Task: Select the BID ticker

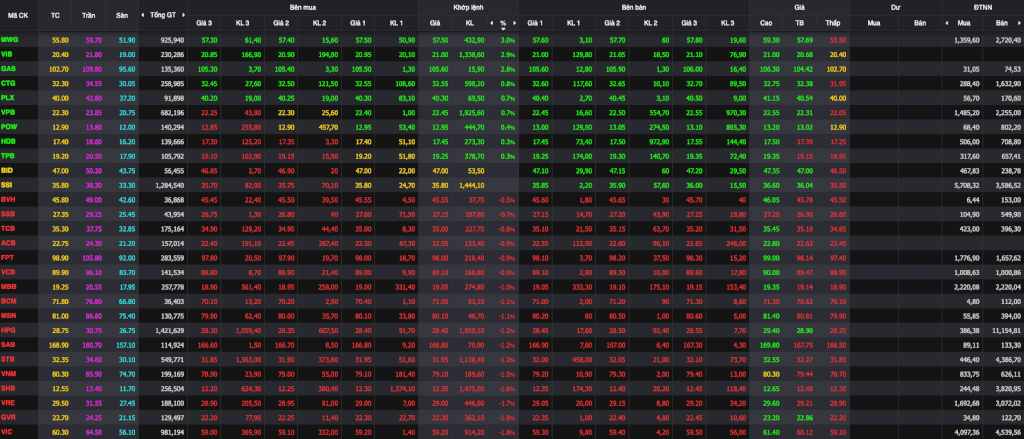Action: tap(7, 169)
